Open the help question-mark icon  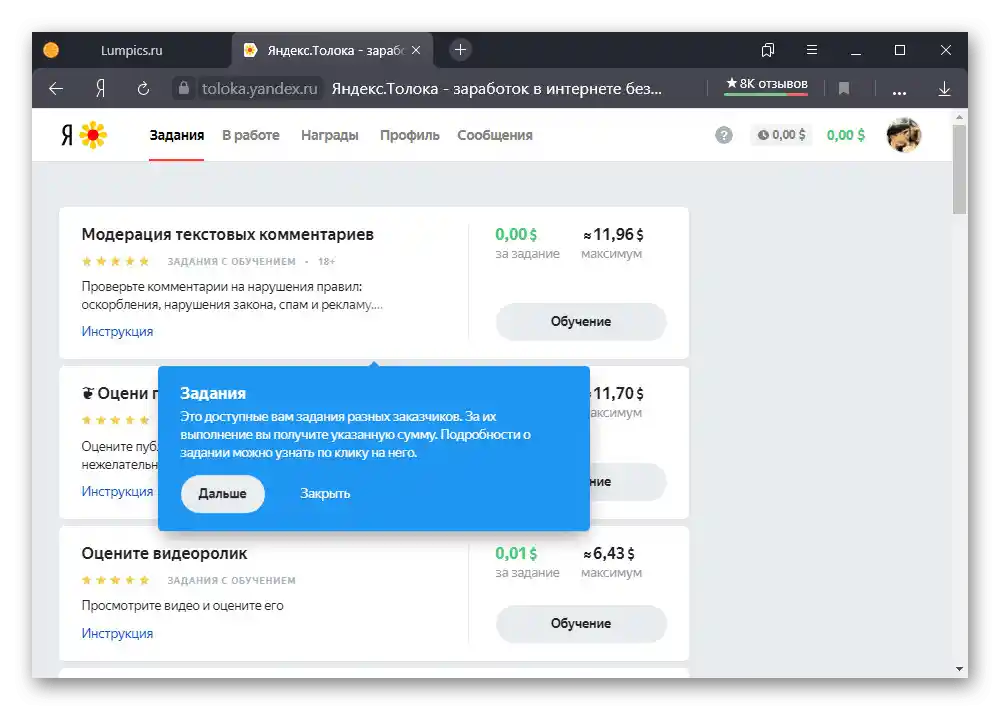[x=723, y=135]
